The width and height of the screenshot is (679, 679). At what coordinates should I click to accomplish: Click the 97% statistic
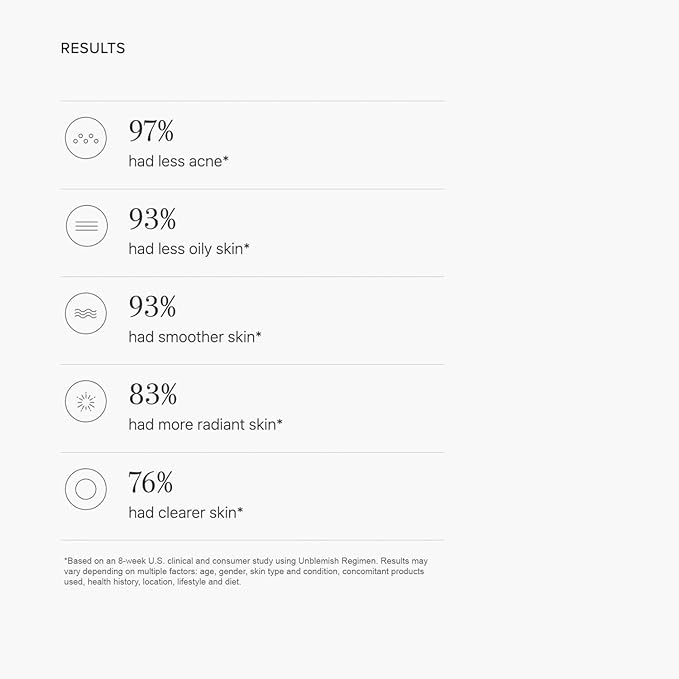pos(151,131)
